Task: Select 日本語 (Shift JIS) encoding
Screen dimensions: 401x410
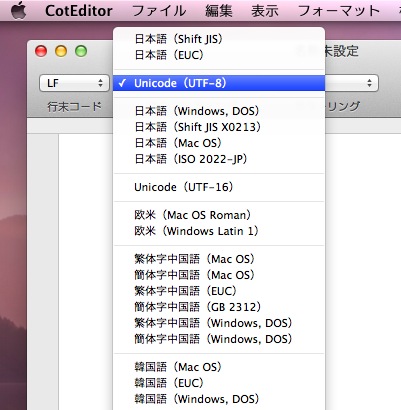Action: coord(219,39)
